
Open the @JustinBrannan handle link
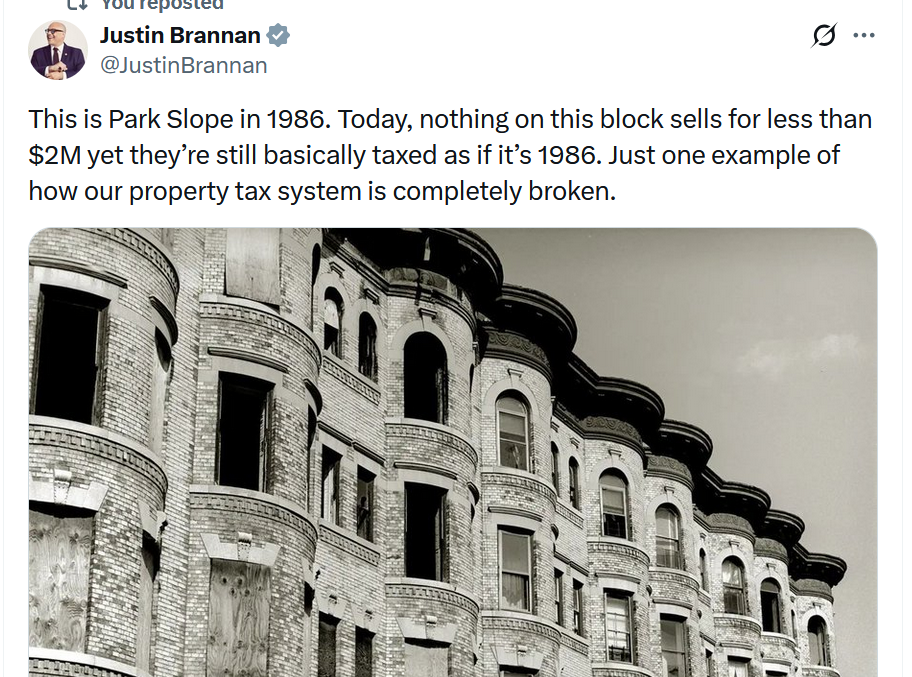(x=183, y=66)
